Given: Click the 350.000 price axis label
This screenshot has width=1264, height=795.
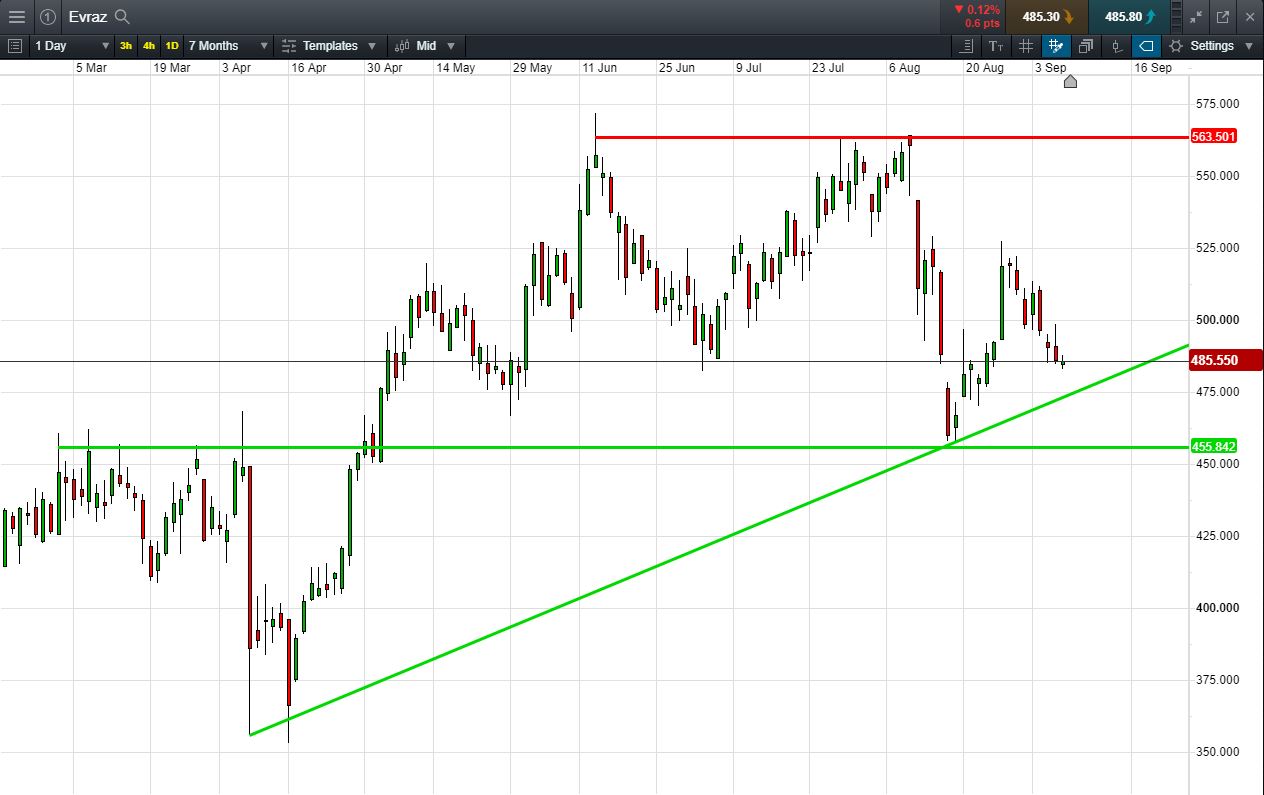Looking at the screenshot, I should (x=1218, y=752).
